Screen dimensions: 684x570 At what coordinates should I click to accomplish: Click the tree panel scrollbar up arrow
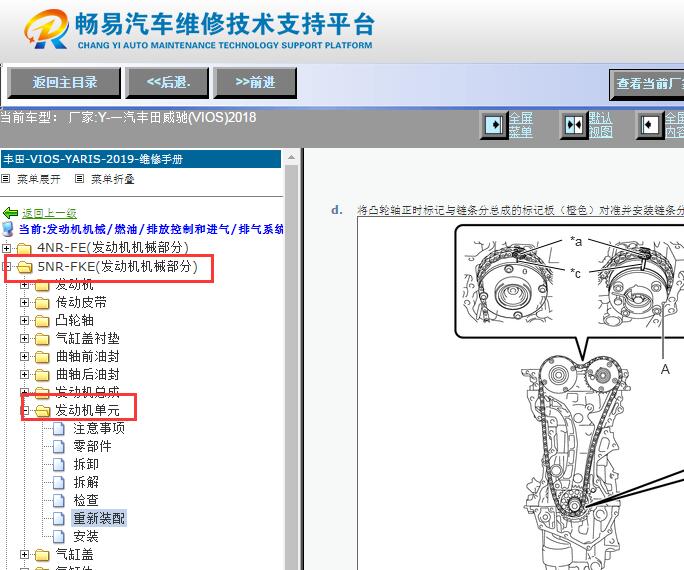tap(291, 157)
